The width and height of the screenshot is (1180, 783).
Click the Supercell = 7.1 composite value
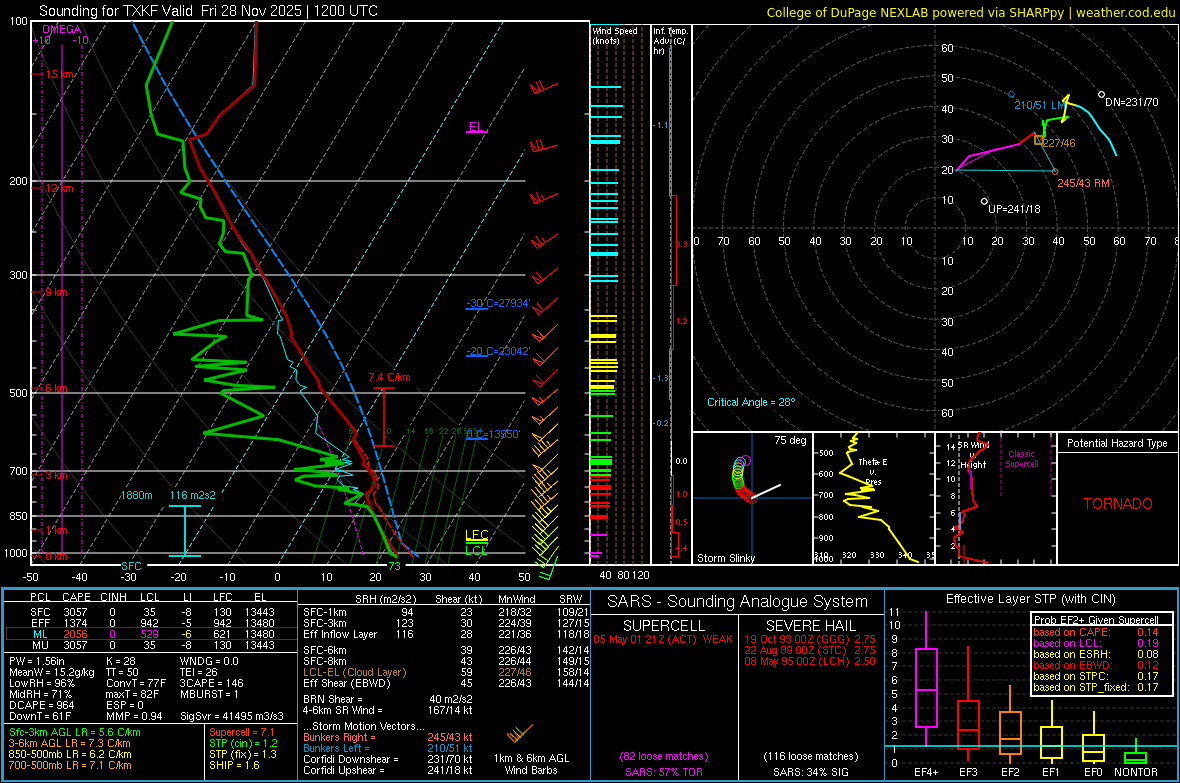coord(242,732)
